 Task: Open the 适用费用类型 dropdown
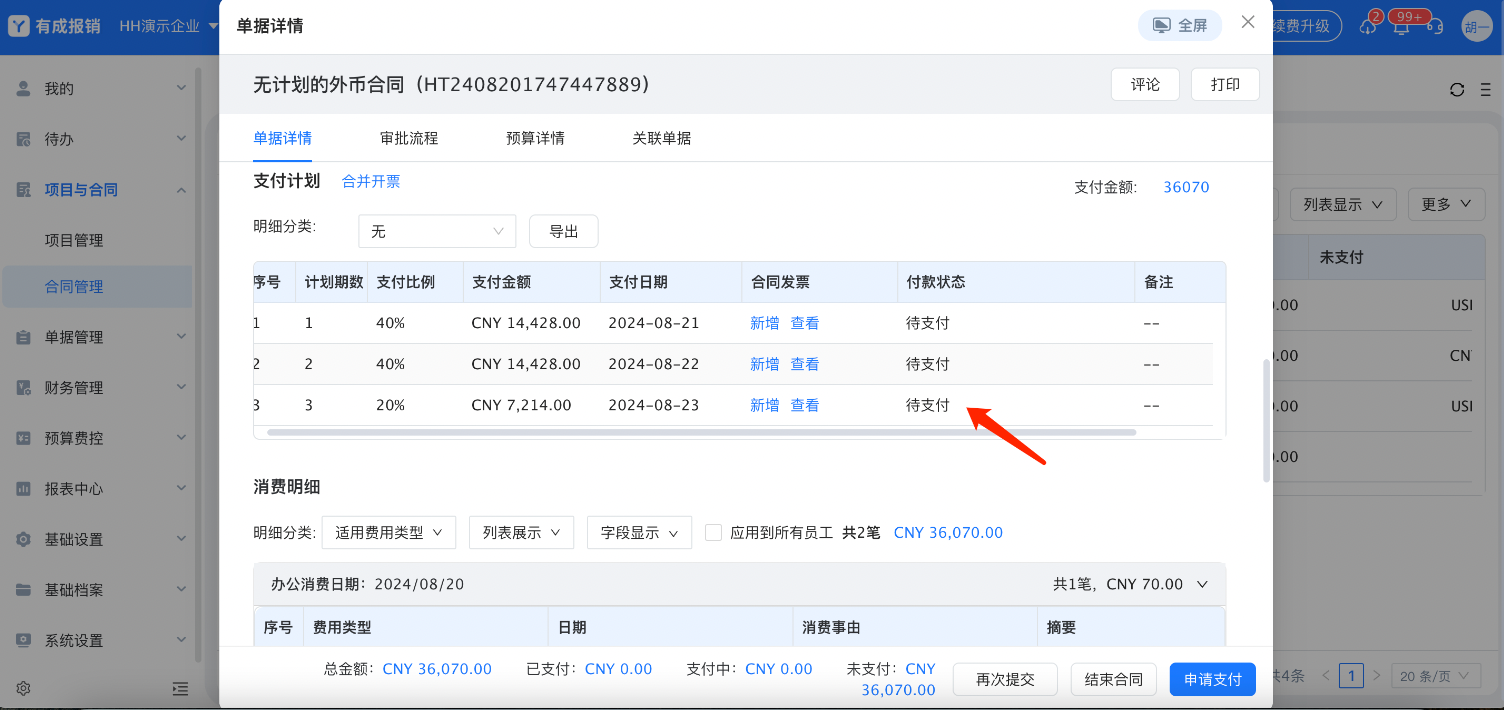(x=389, y=533)
